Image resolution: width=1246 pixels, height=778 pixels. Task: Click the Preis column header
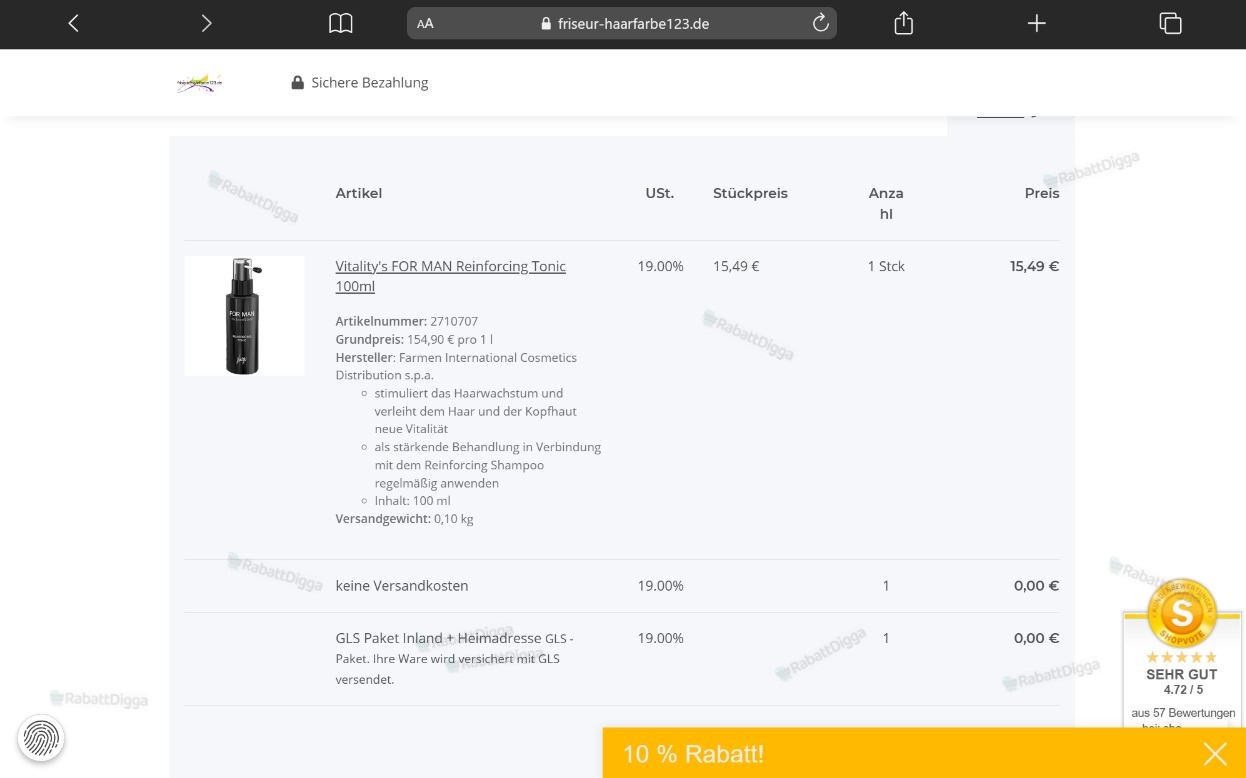point(1042,193)
